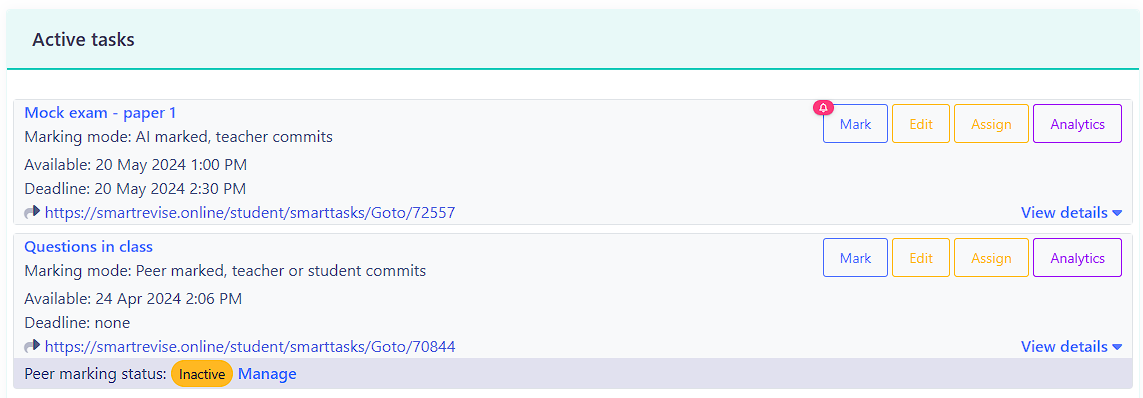
Task: View Analytics for Questions in class
Action: (1077, 258)
